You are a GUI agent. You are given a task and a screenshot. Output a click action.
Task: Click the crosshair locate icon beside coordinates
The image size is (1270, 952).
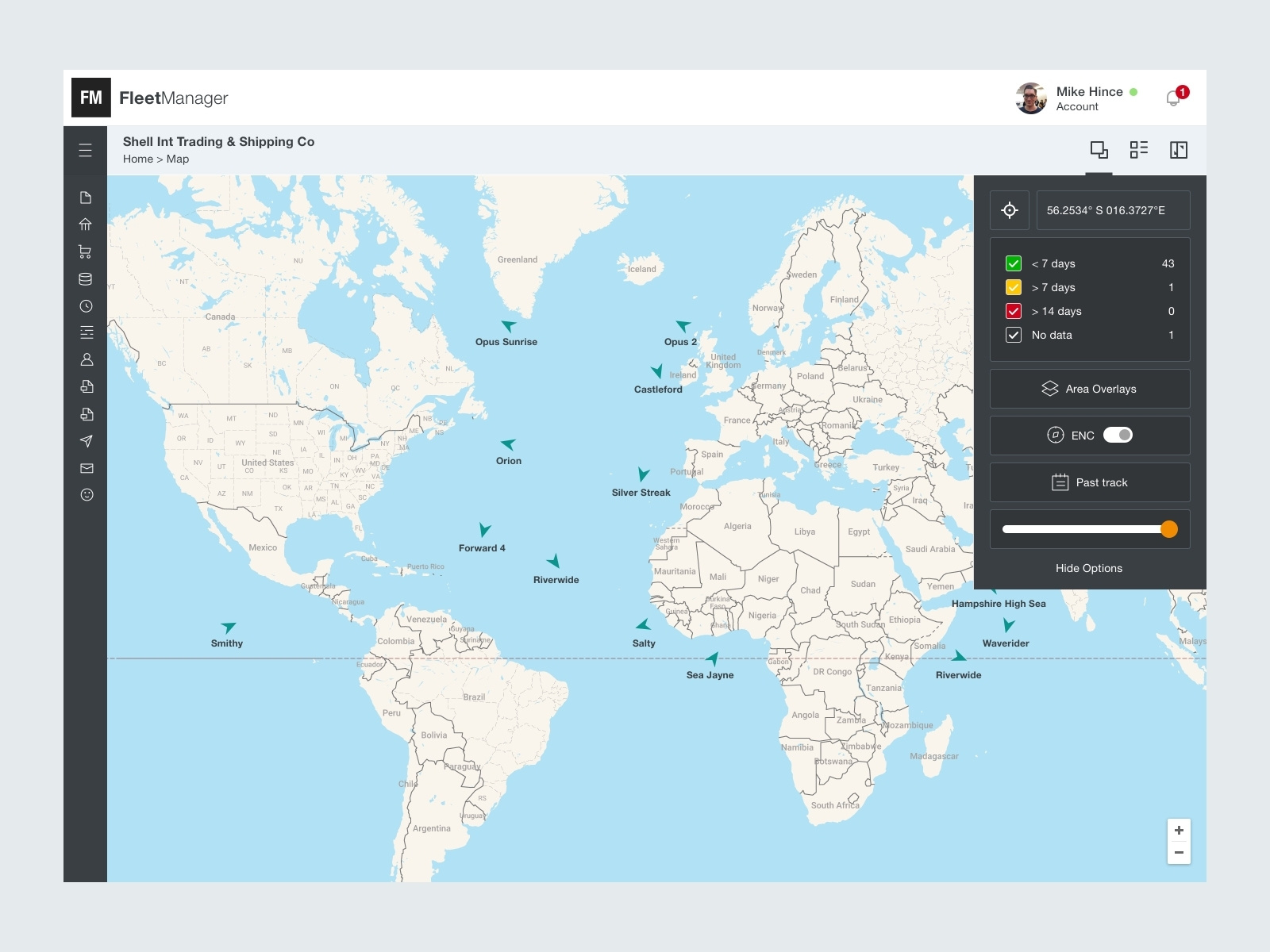[x=1010, y=210]
